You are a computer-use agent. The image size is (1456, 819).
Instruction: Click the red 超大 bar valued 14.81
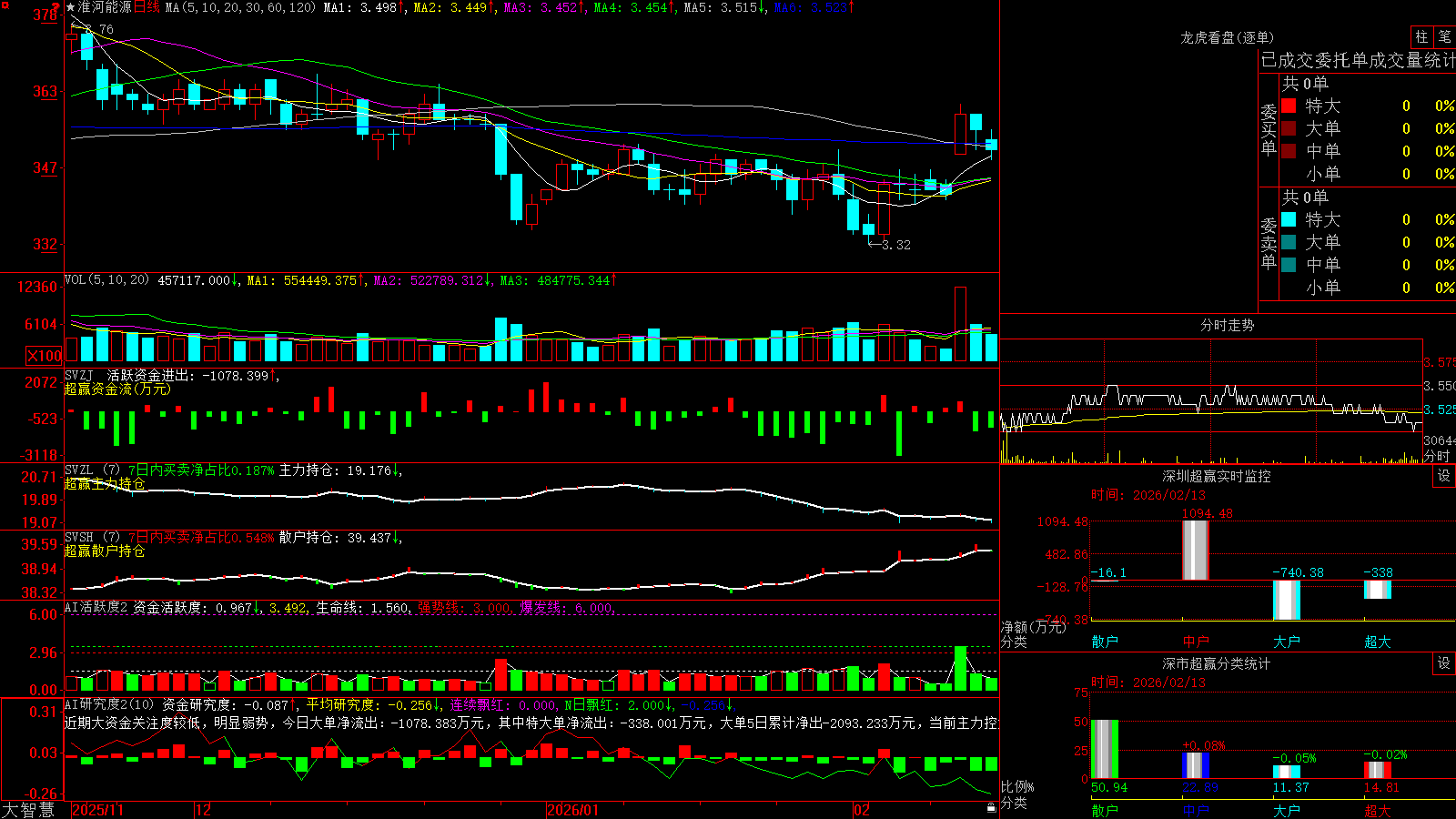pyautogui.click(x=1378, y=770)
